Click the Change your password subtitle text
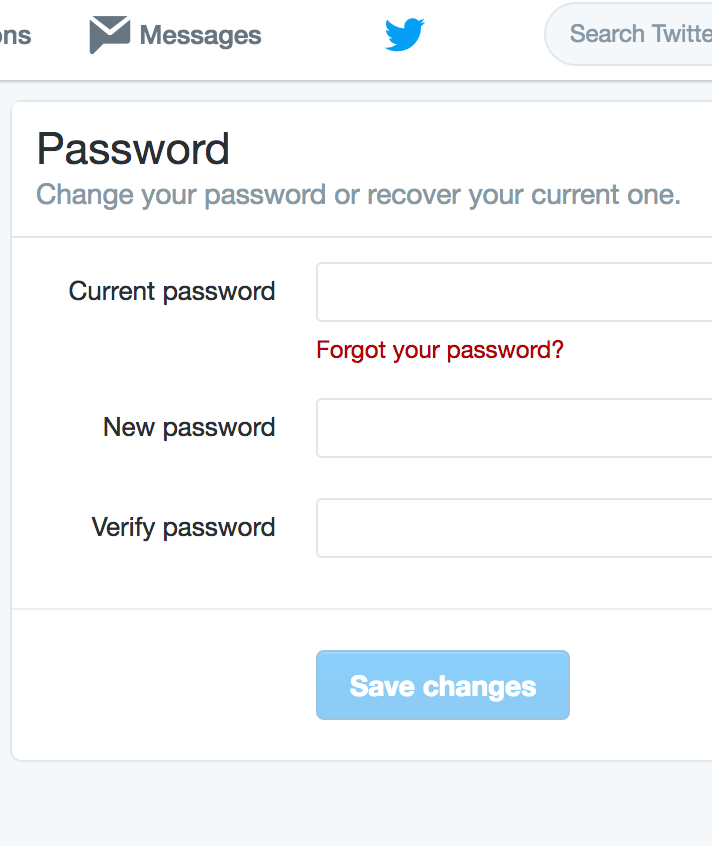Viewport: 712px width, 846px height. pyautogui.click(x=358, y=195)
